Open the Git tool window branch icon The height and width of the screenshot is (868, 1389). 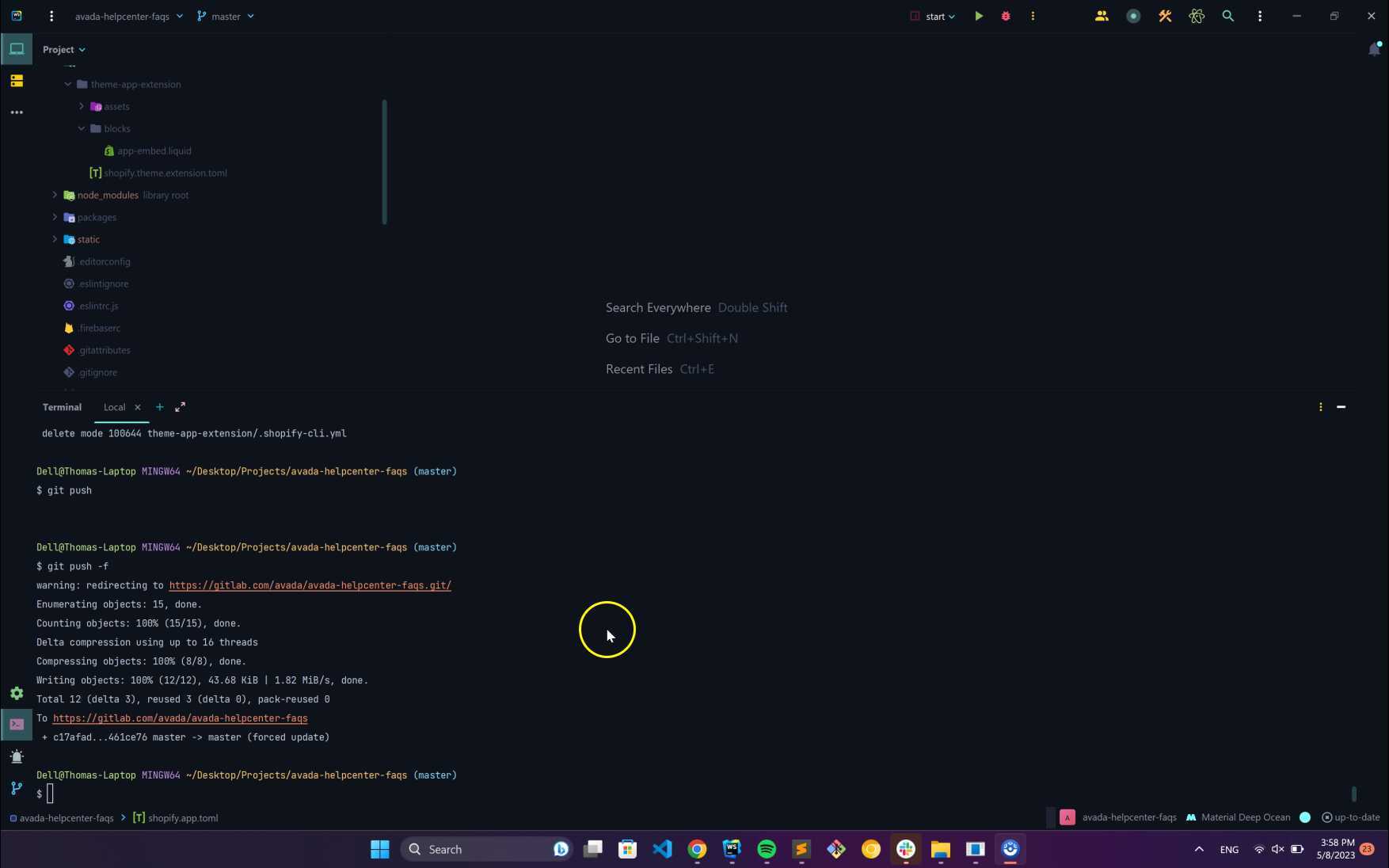coord(15,789)
